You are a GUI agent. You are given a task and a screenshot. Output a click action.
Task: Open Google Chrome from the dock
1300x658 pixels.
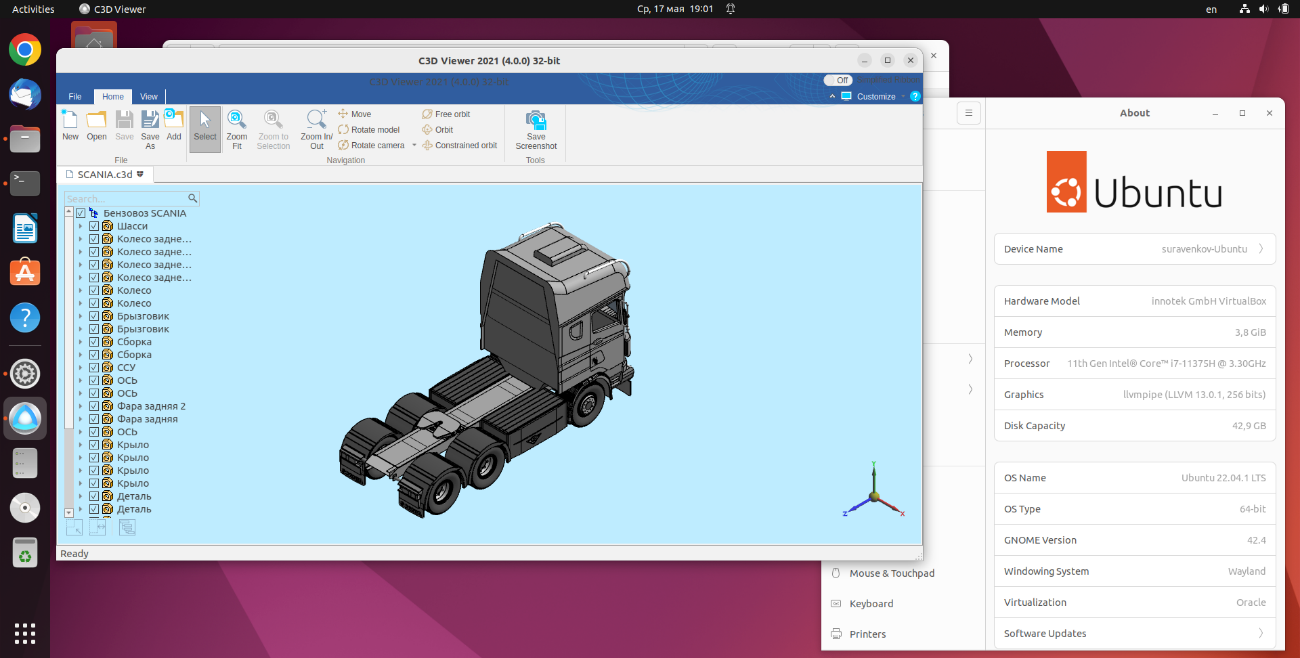pos(25,49)
